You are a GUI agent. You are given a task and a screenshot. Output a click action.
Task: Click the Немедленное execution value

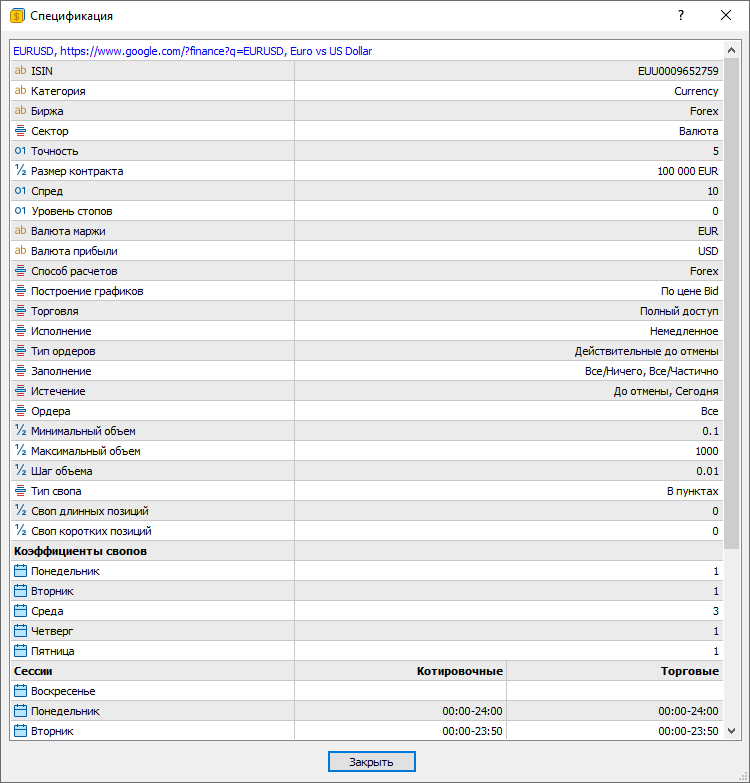[x=684, y=331]
